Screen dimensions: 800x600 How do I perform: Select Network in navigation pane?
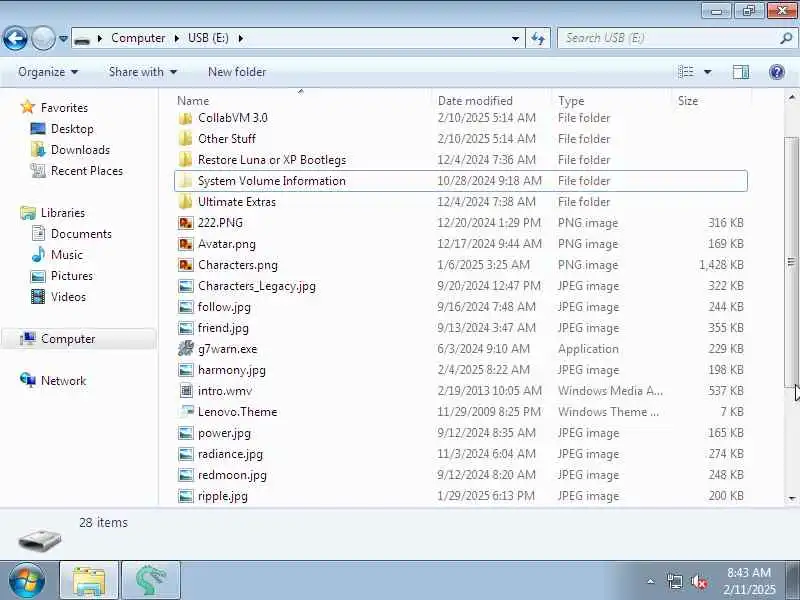[63, 381]
